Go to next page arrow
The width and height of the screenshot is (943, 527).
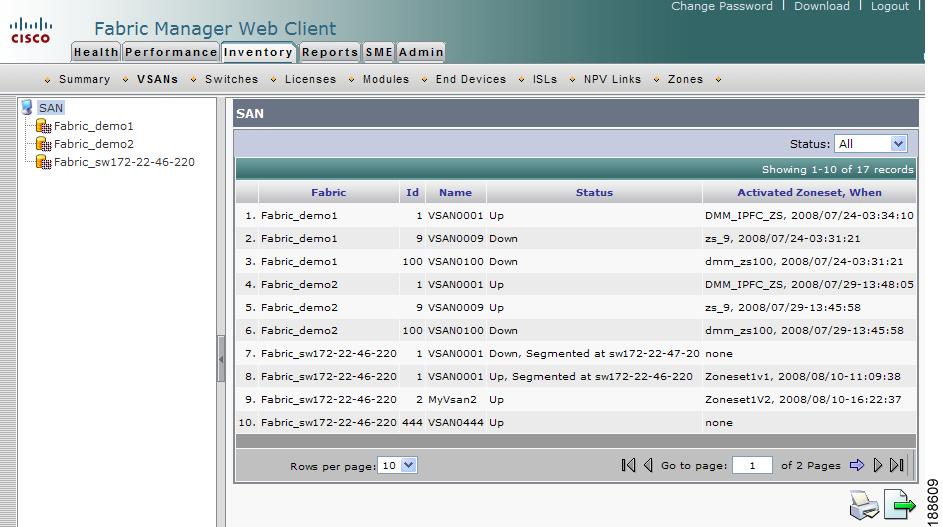point(877,465)
